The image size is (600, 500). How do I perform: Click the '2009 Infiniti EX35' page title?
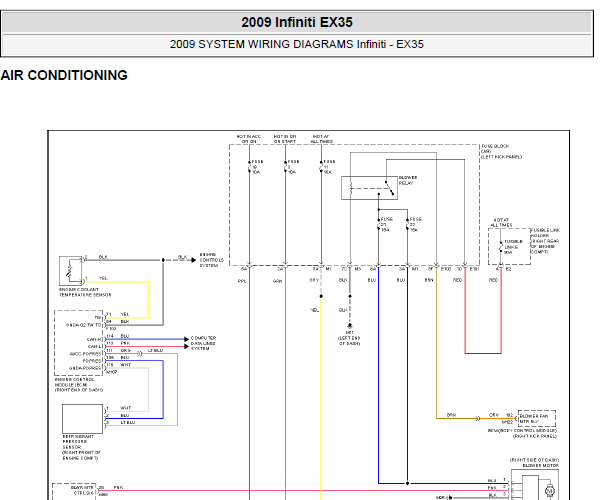coord(297,22)
